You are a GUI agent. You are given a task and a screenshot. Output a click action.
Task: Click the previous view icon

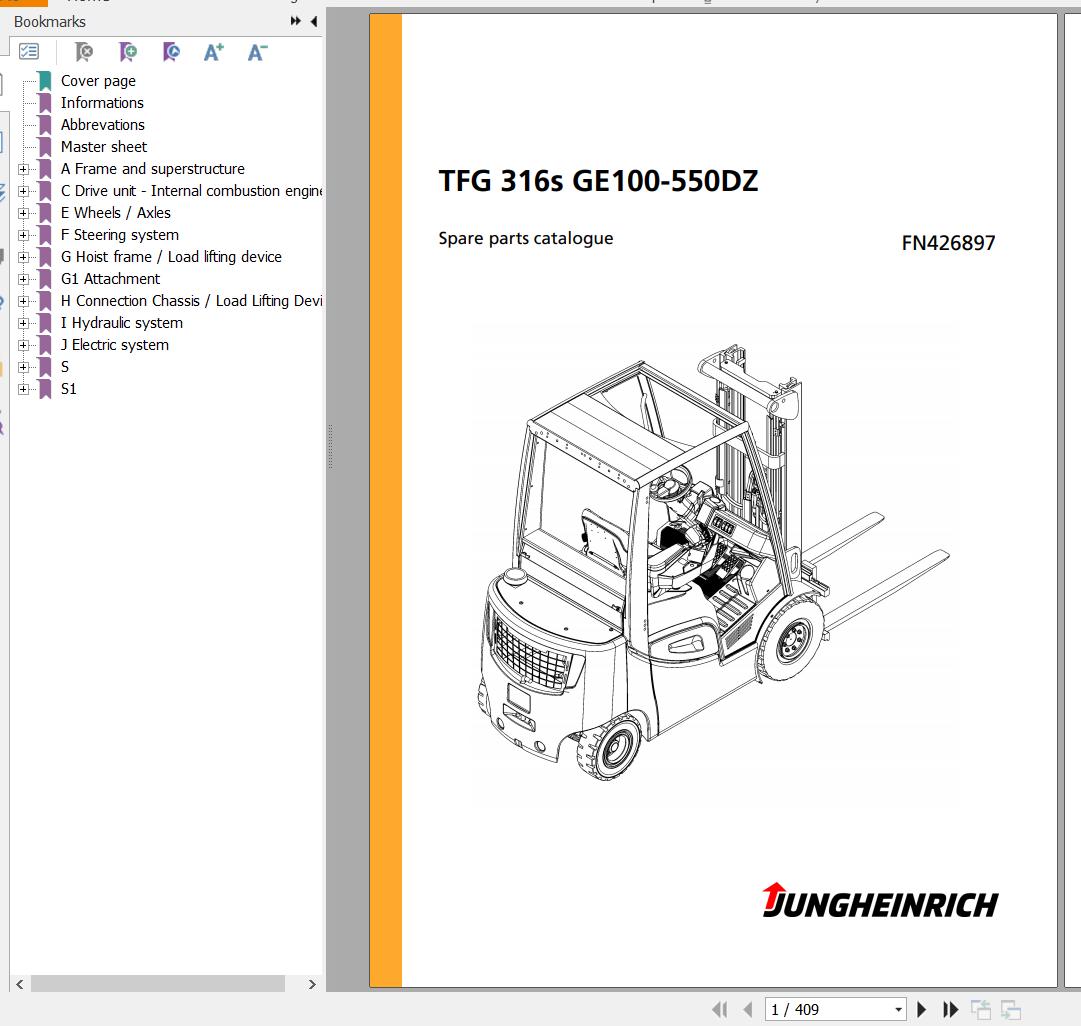coord(980,1009)
